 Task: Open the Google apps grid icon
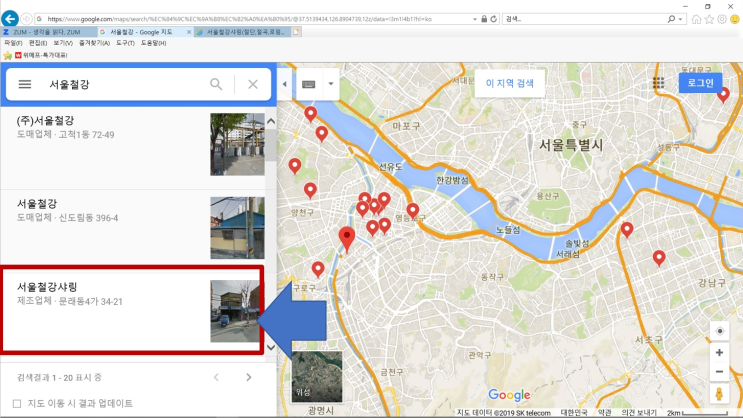[x=659, y=83]
